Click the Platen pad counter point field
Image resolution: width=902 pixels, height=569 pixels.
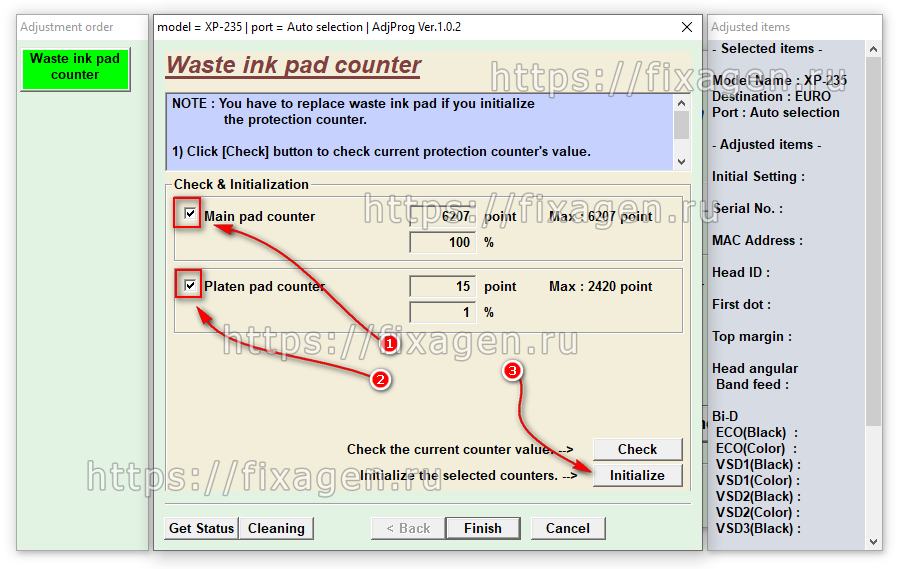442,286
